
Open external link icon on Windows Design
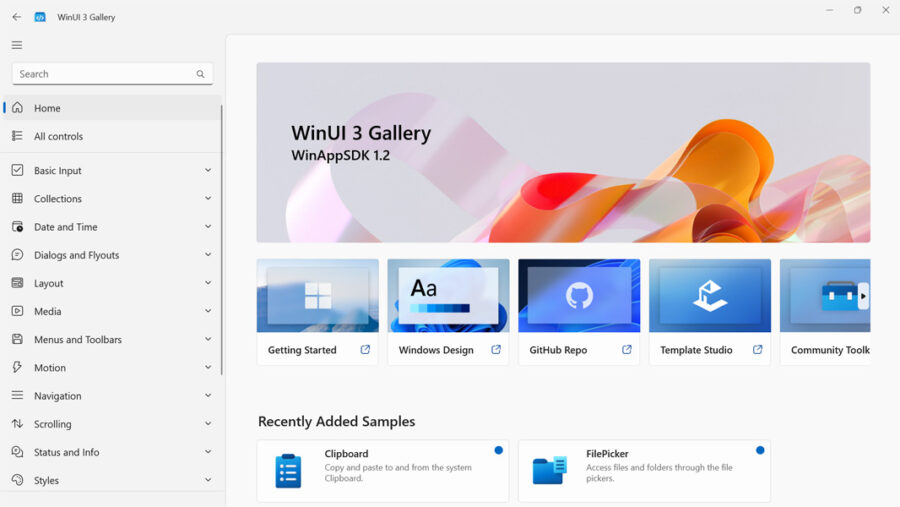[x=496, y=350]
